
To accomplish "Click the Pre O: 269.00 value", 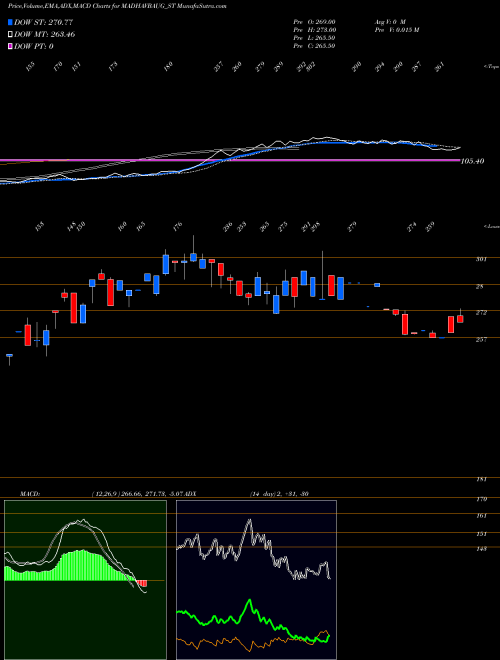I will [314, 22].
